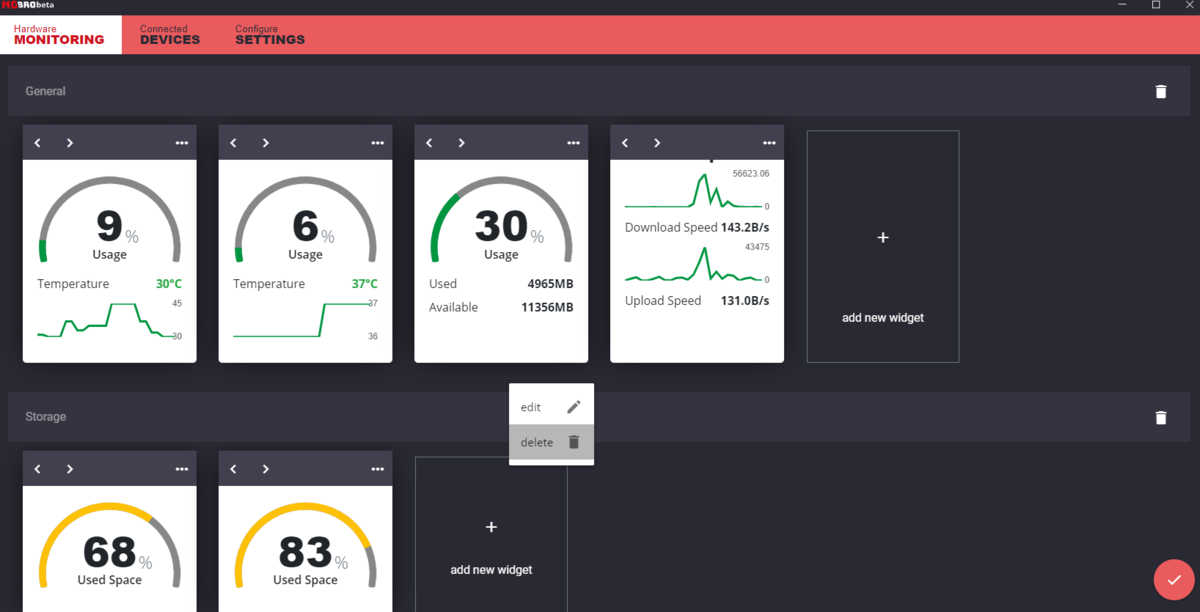Click the 9% Usage gauge
Image resolution: width=1200 pixels, height=612 pixels.
110,220
